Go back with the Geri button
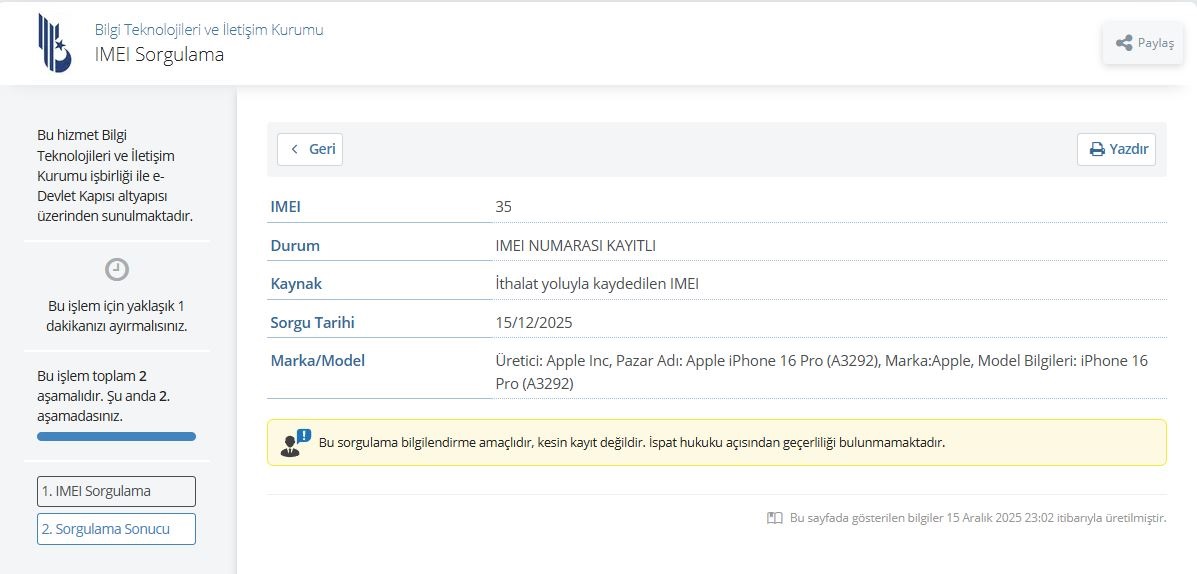 (310, 149)
